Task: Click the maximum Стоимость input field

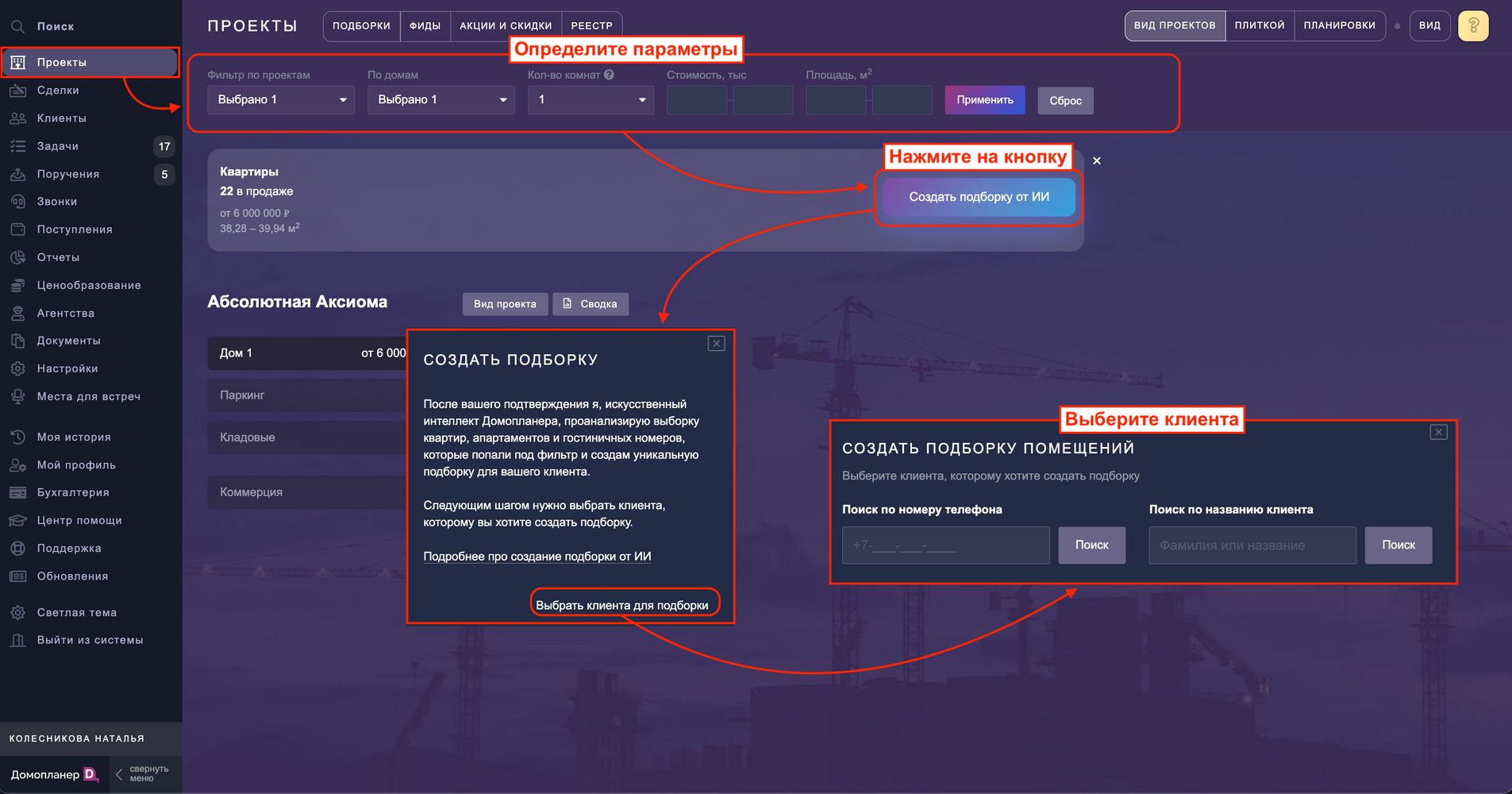Action: 764,100
